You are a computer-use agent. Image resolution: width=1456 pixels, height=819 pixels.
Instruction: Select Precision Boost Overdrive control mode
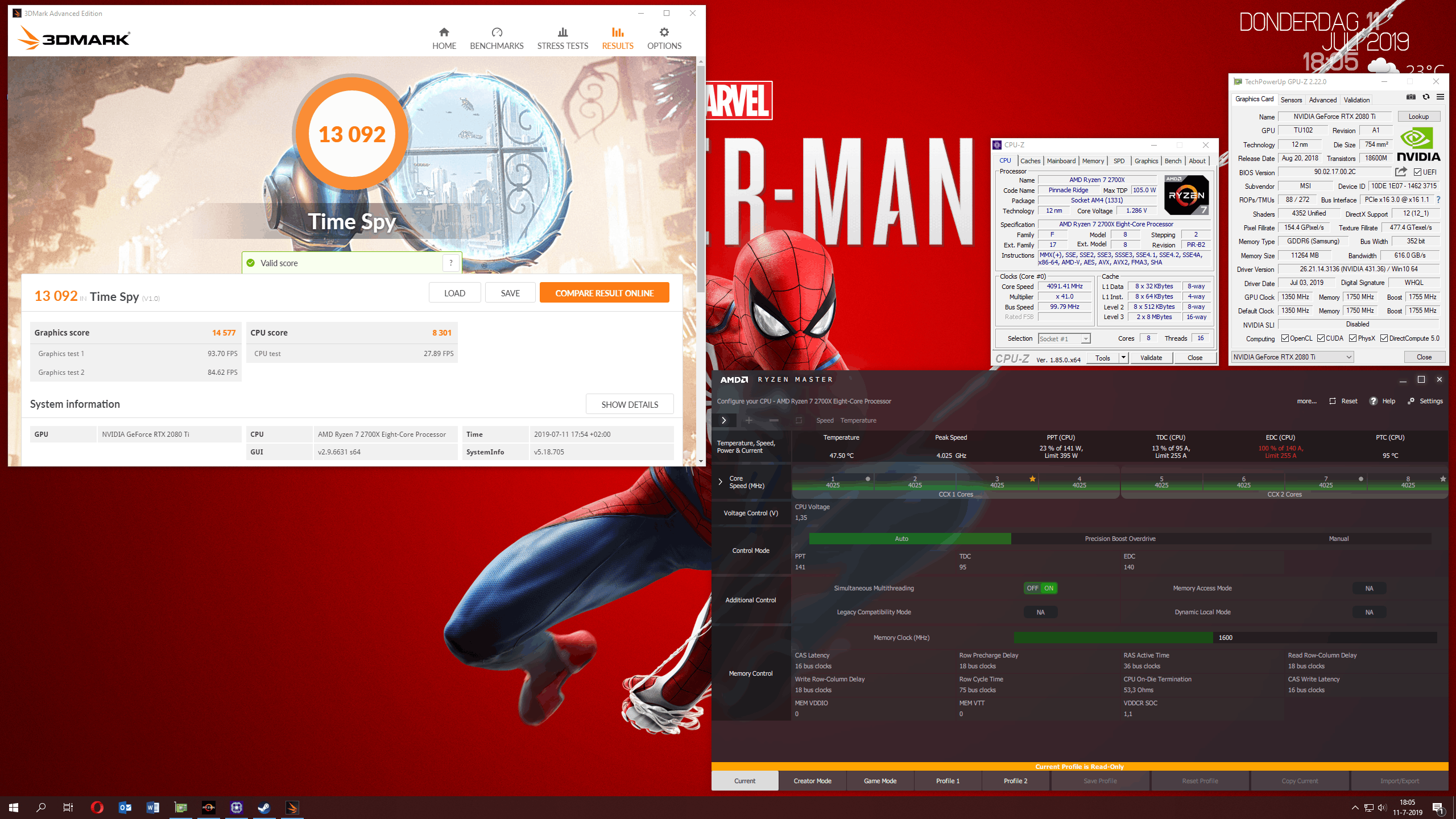click(1119, 539)
